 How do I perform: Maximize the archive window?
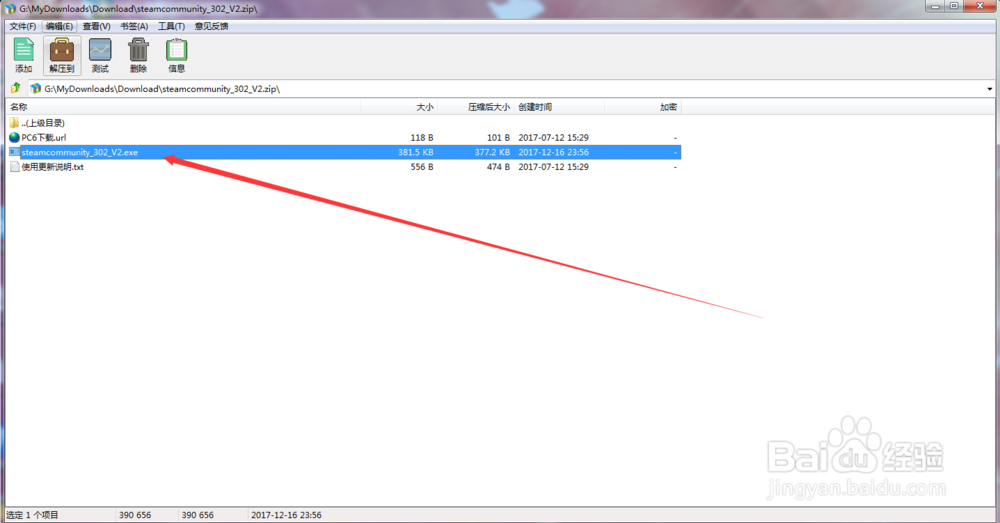(x=954, y=6)
